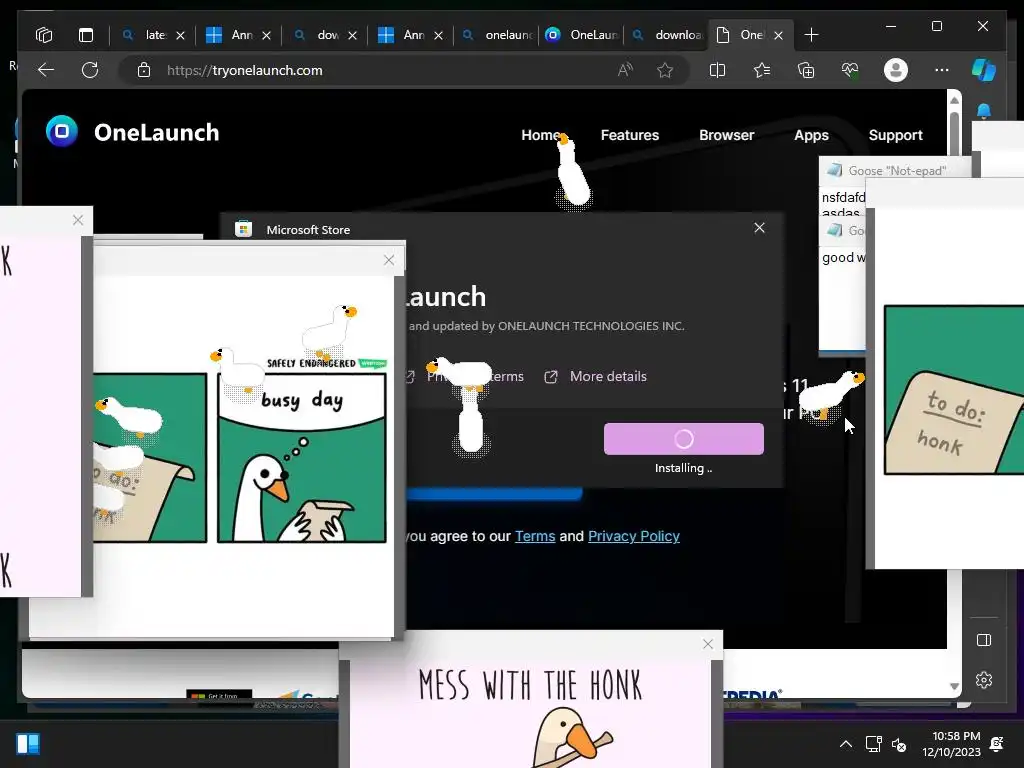Viewport: 1024px width, 768px height.
Task: Switch to the OneLaun tab
Action: pyautogui.click(x=582, y=35)
